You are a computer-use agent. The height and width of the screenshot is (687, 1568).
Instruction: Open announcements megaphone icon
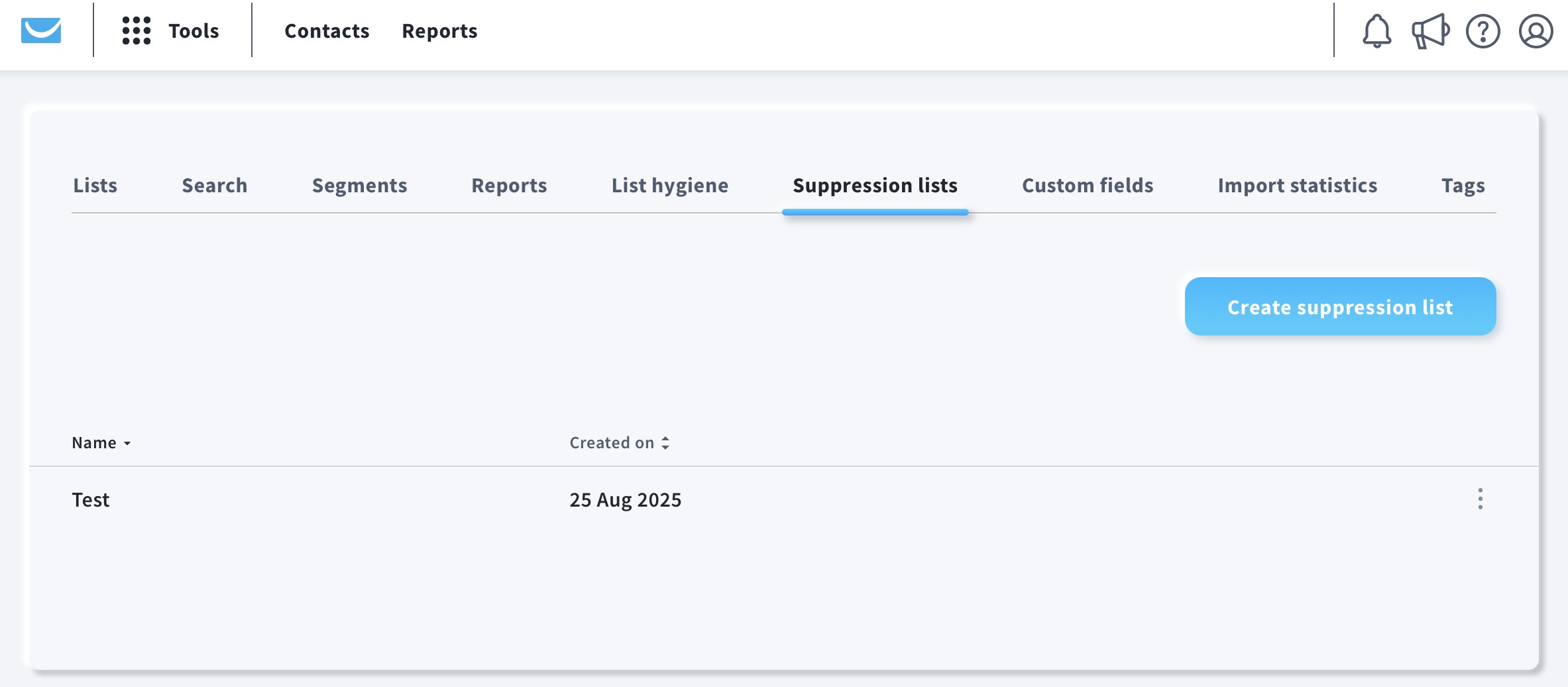pyautogui.click(x=1430, y=31)
